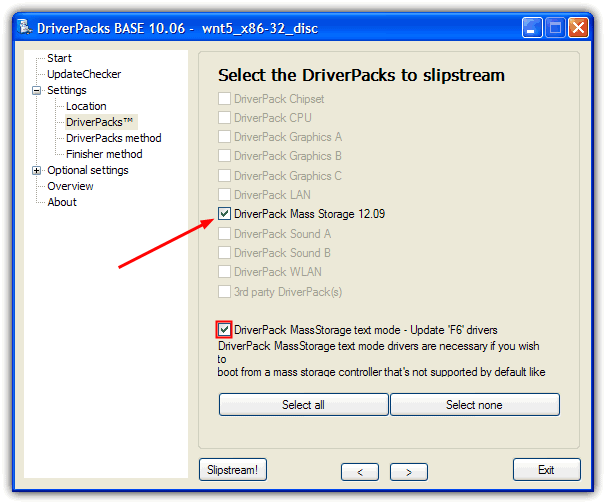Expand the Optional settings tree node
606x503 pixels.
(36, 171)
